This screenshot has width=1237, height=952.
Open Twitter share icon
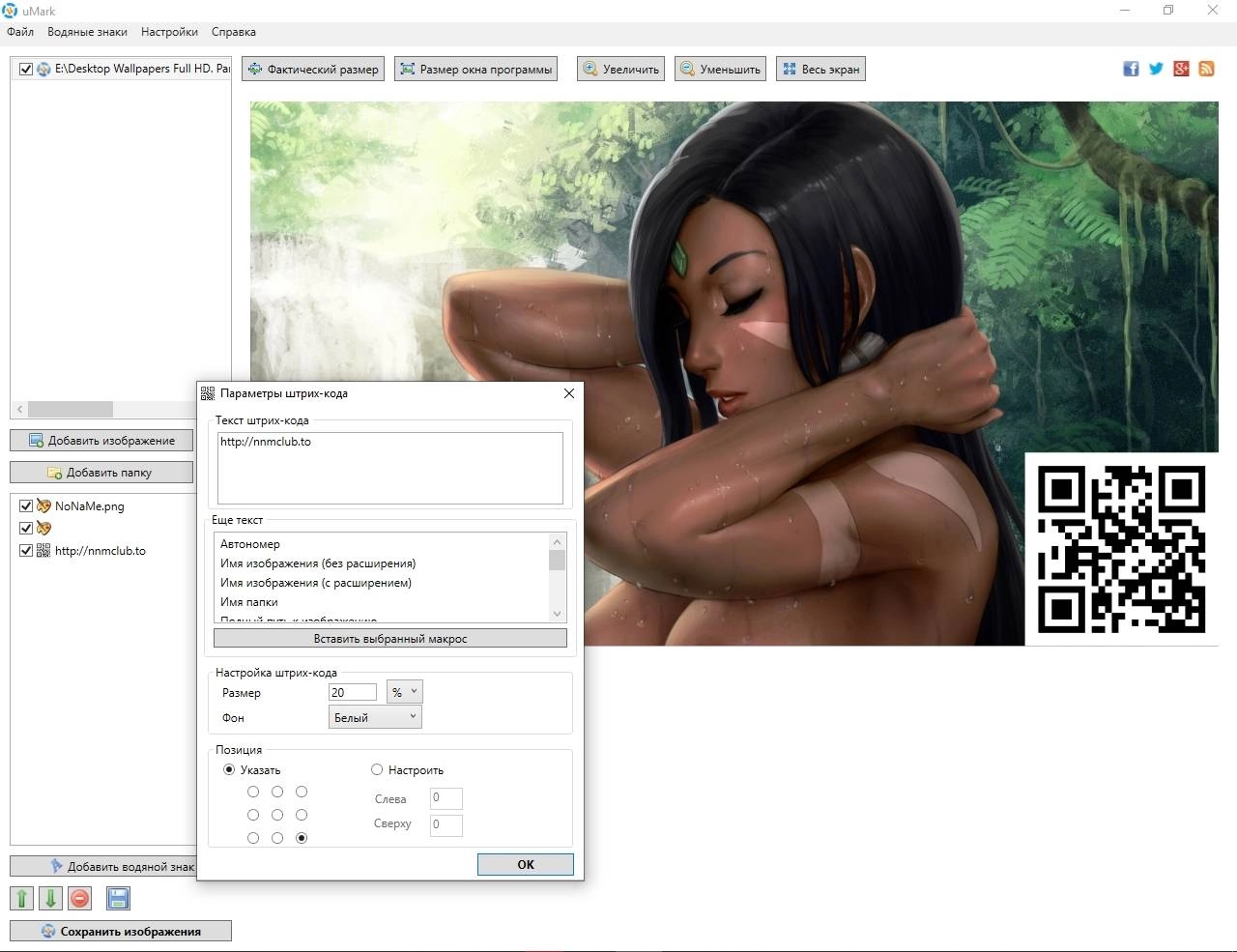1156,69
